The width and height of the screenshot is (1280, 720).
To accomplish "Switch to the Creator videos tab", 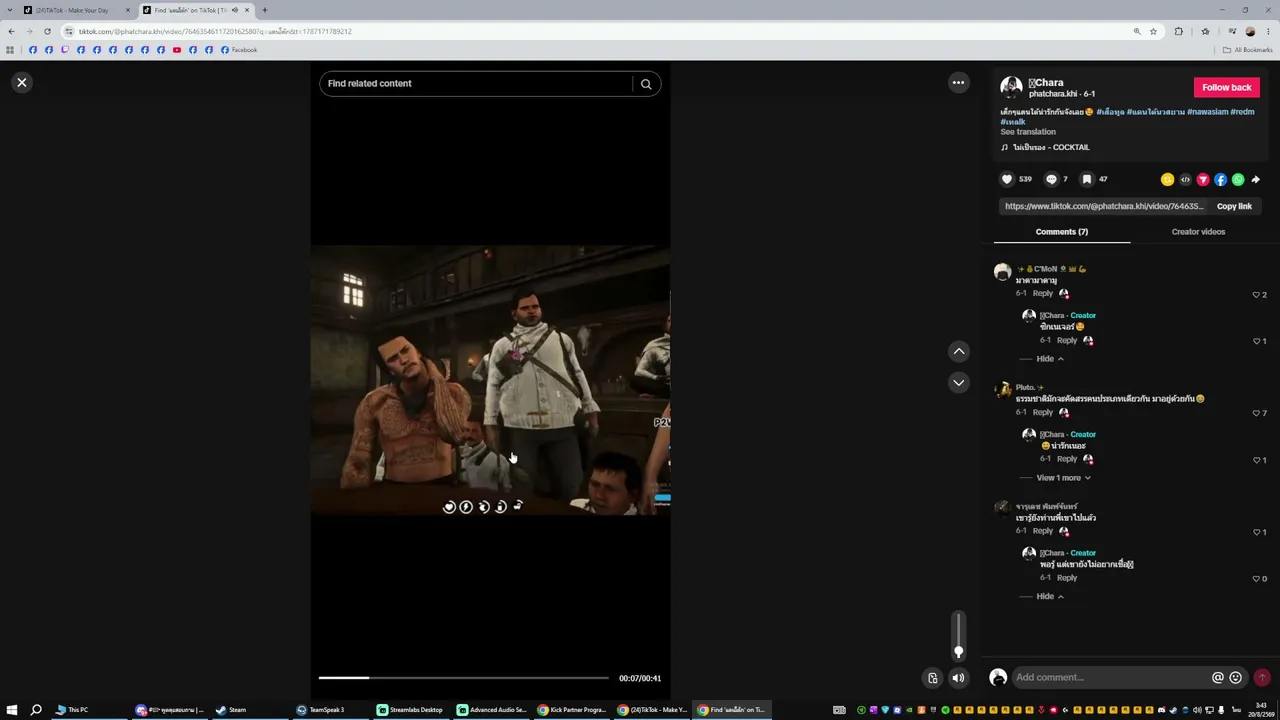I will click(1198, 232).
